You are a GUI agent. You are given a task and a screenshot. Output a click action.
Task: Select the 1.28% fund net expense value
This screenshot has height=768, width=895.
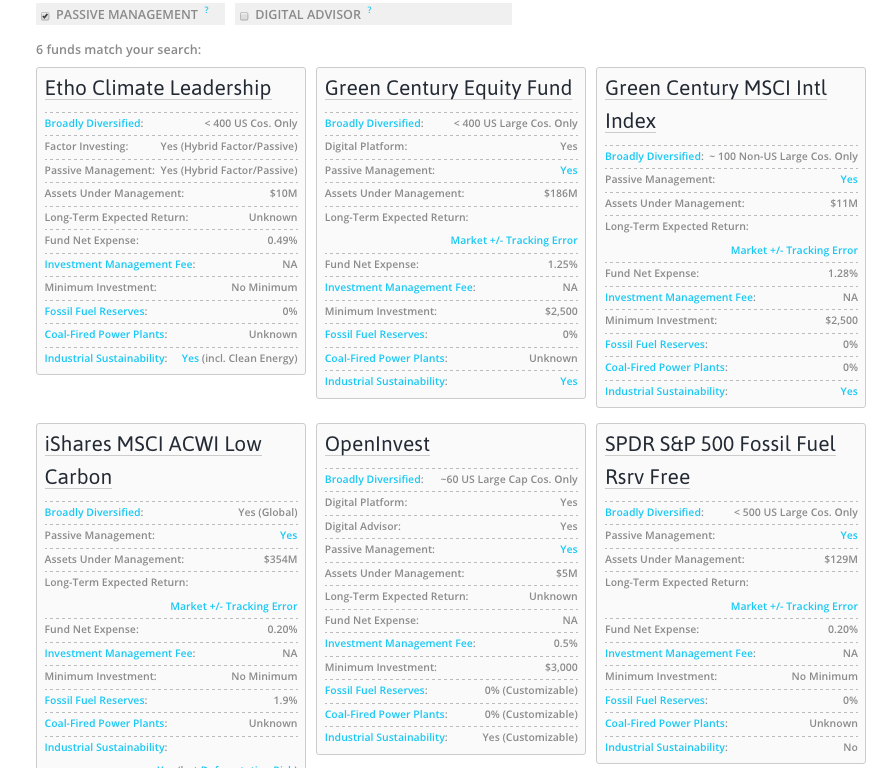pos(842,273)
